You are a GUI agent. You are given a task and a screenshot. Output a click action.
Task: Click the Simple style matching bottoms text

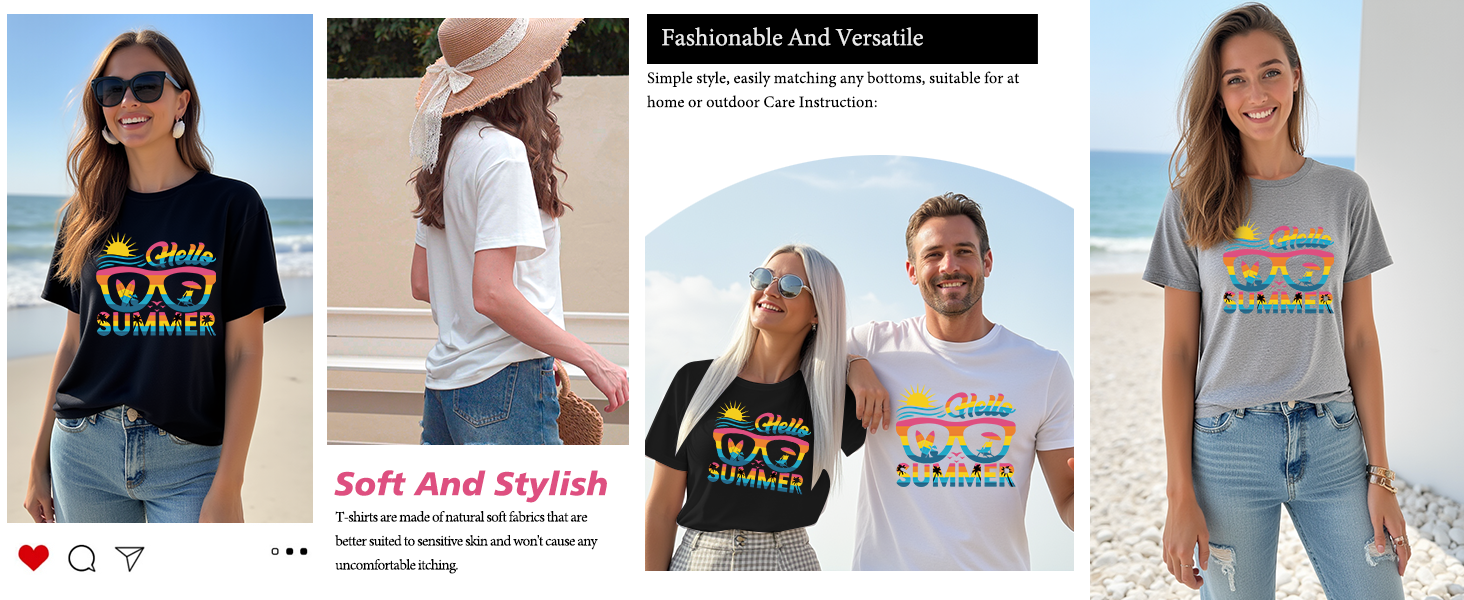pyautogui.click(x=833, y=90)
